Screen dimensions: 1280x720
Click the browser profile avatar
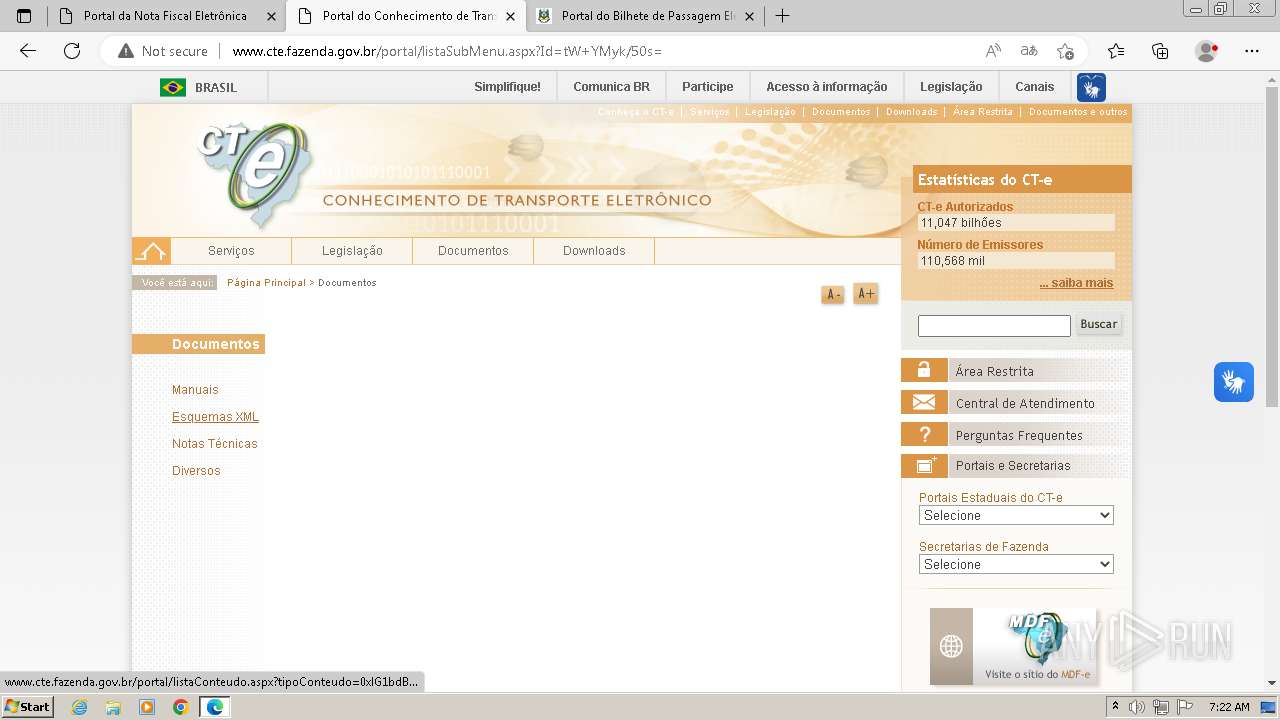[1207, 51]
